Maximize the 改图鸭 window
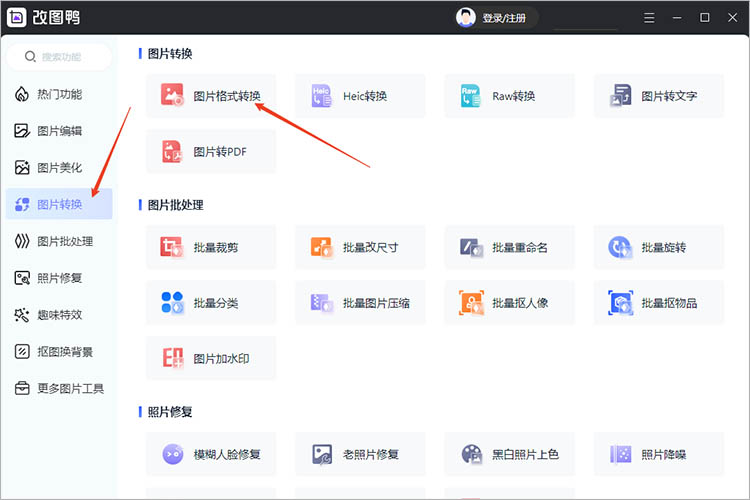The image size is (750, 500). pyautogui.click(x=705, y=18)
